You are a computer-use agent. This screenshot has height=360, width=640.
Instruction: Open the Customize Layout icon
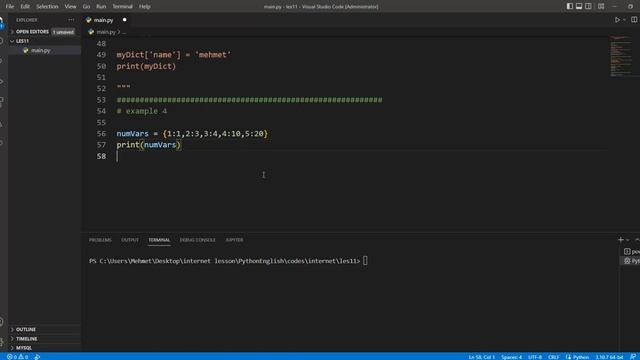(x=601, y=6)
